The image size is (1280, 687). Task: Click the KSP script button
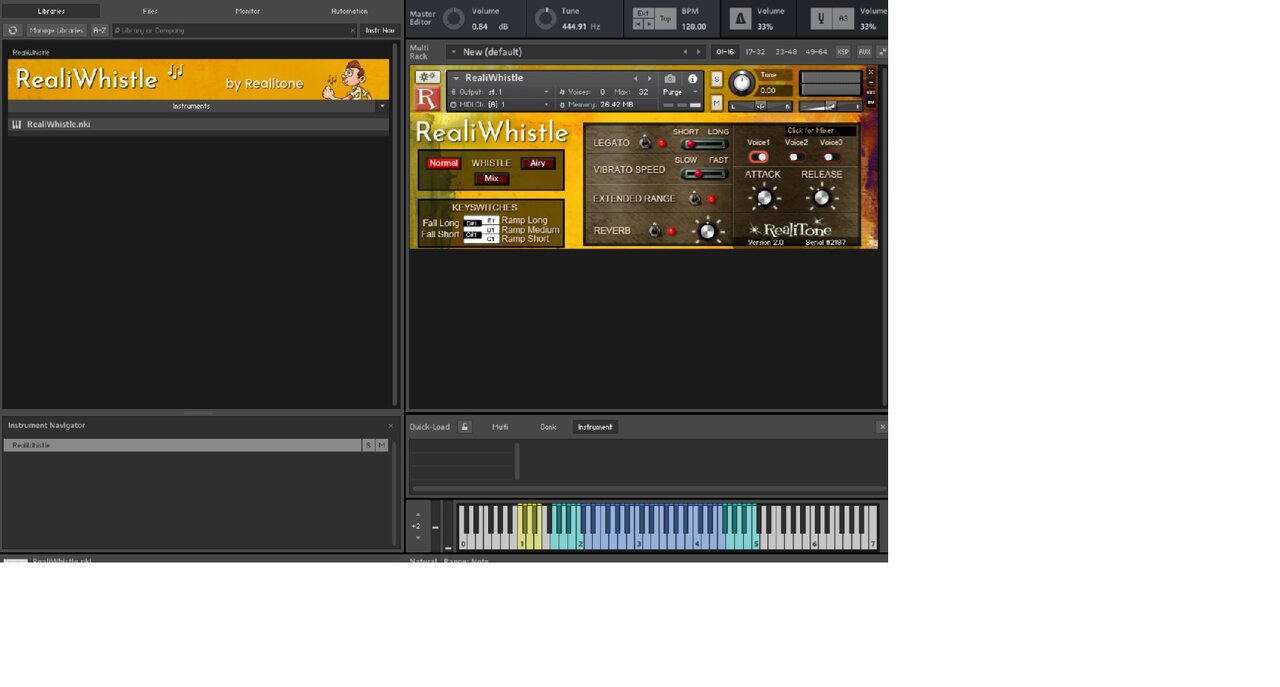843,52
